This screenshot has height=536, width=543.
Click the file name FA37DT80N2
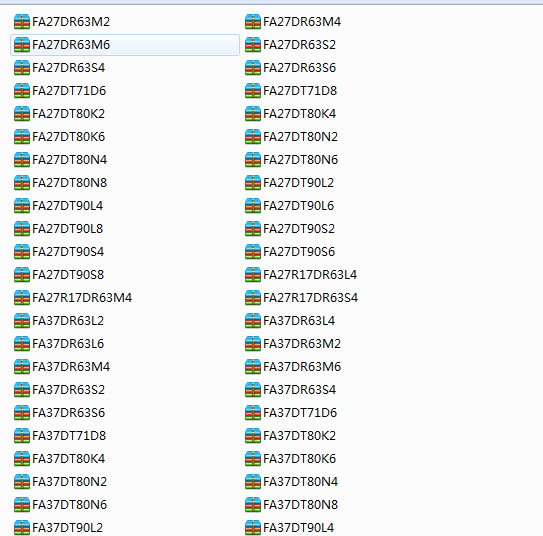pos(70,482)
